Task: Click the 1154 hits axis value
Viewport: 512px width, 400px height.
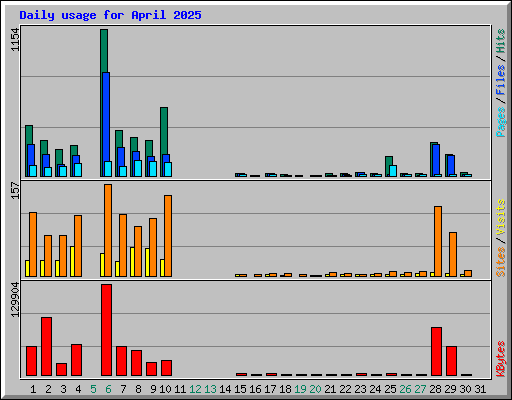Action: click(x=15, y=39)
